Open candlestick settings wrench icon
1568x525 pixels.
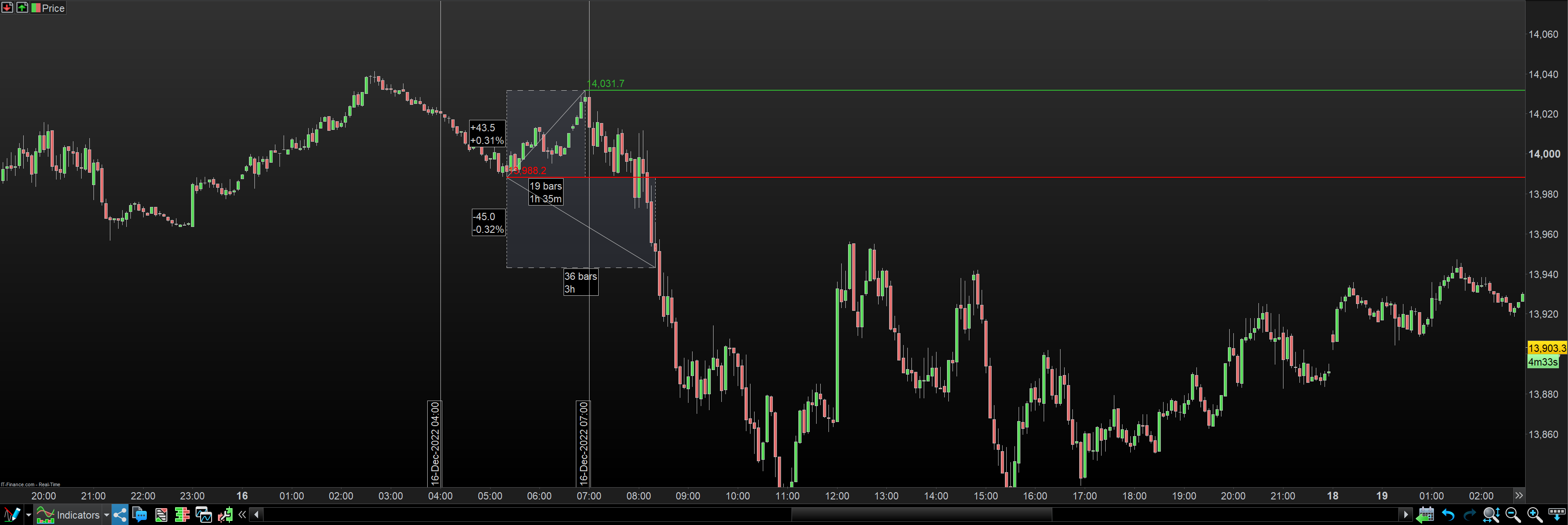225,515
